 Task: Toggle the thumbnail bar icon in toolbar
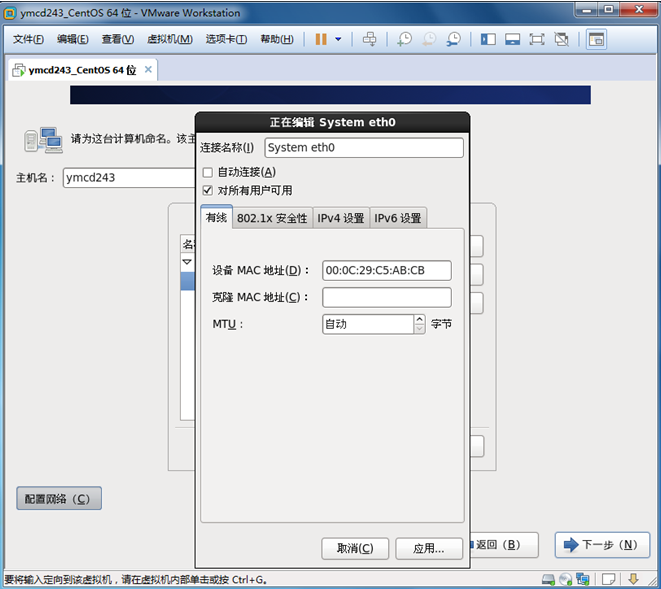pyautogui.click(x=513, y=39)
